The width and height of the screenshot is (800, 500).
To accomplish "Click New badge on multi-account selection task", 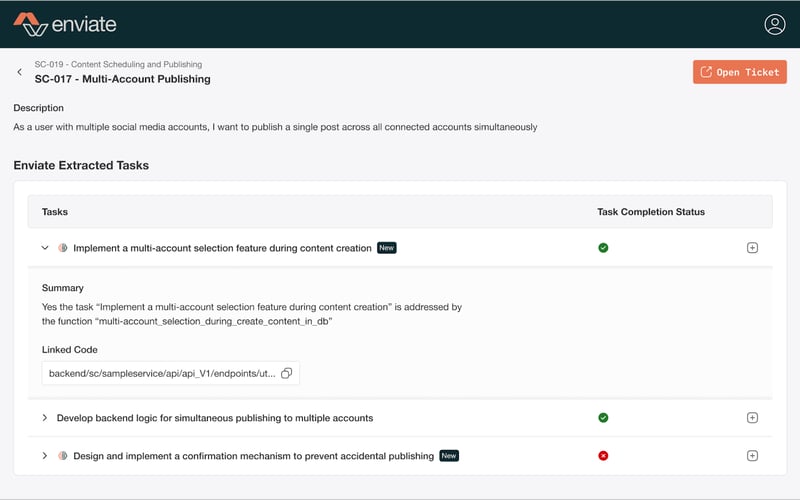I will click(387, 248).
